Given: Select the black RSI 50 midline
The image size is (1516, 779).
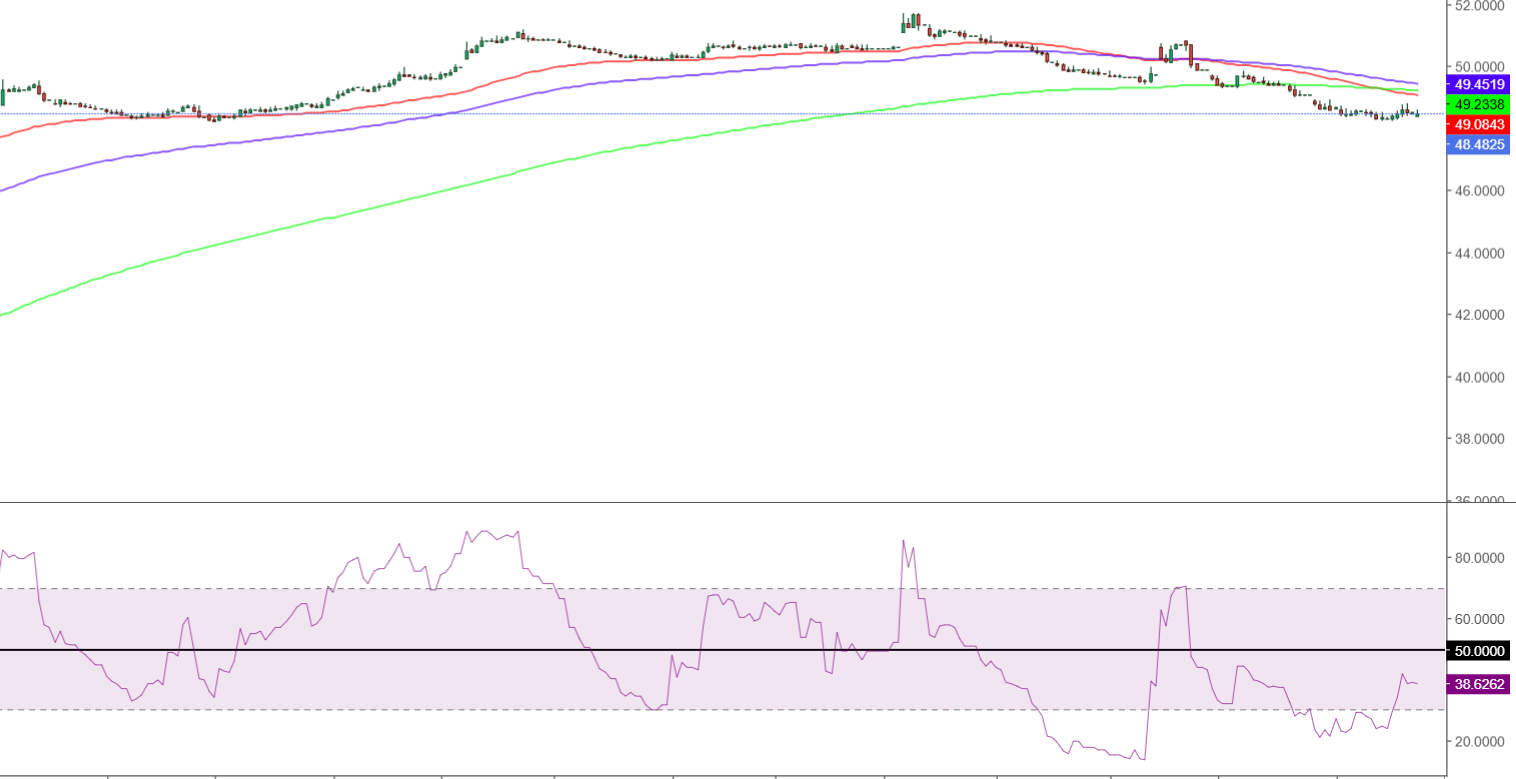Looking at the screenshot, I should click(x=723, y=650).
